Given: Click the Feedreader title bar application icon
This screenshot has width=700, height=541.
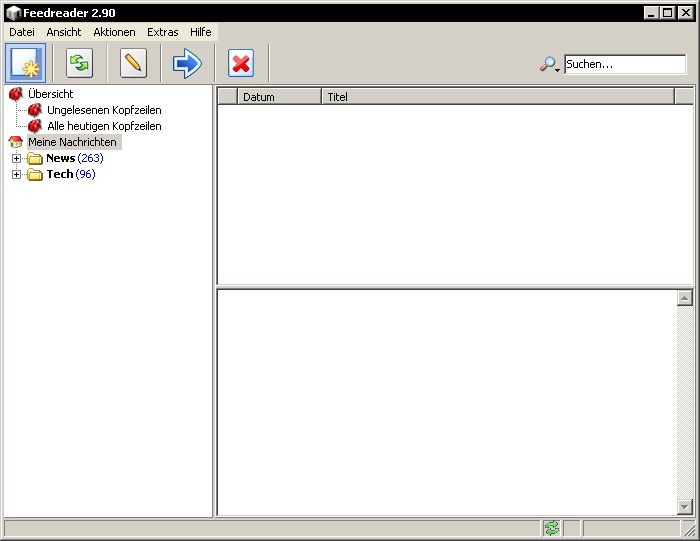Looking at the screenshot, I should pos(13,13).
